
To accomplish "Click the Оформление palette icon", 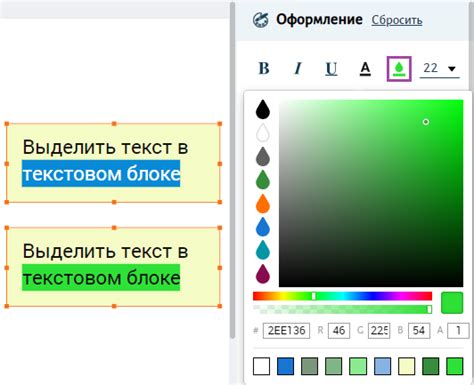I will (x=260, y=20).
